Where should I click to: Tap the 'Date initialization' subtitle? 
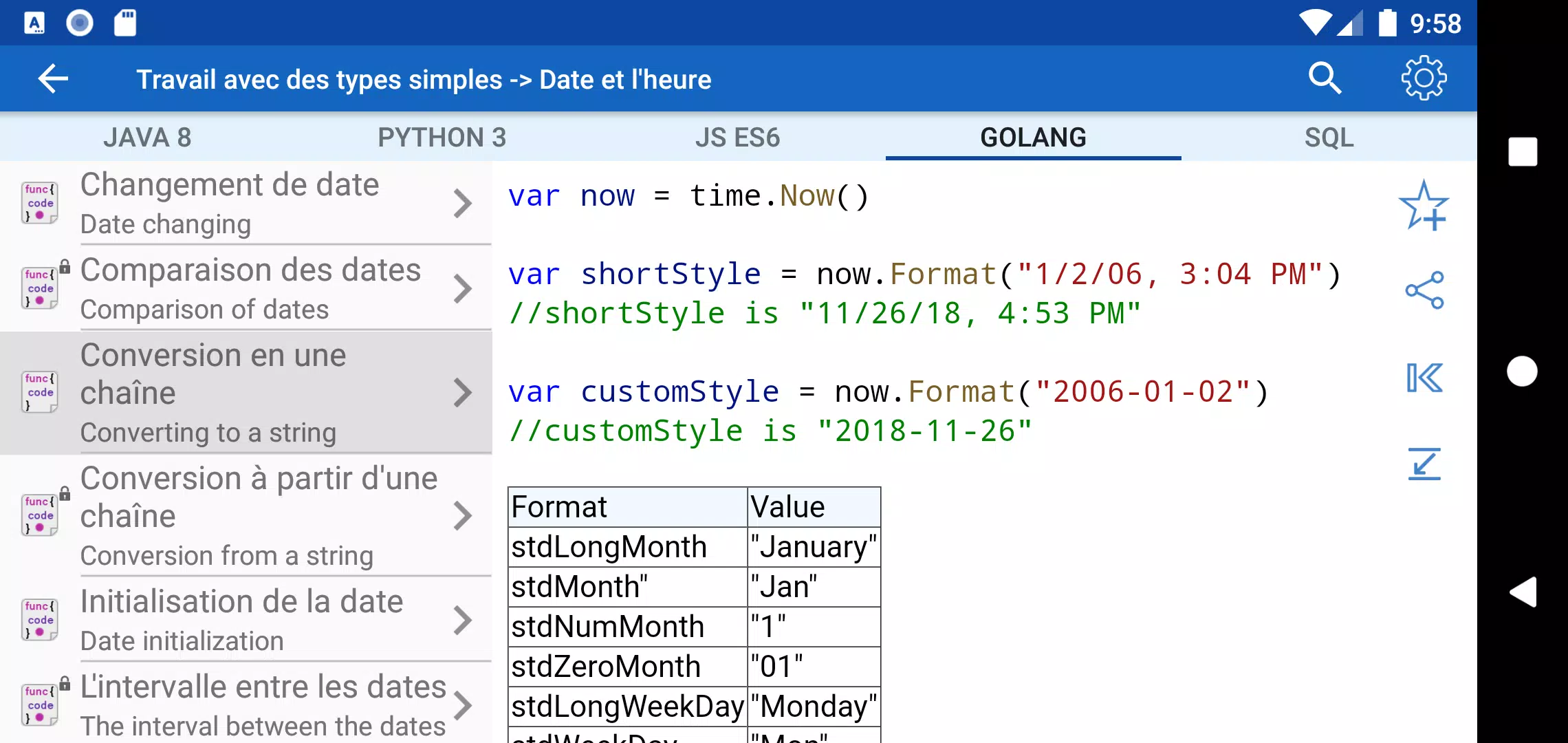[x=182, y=641]
